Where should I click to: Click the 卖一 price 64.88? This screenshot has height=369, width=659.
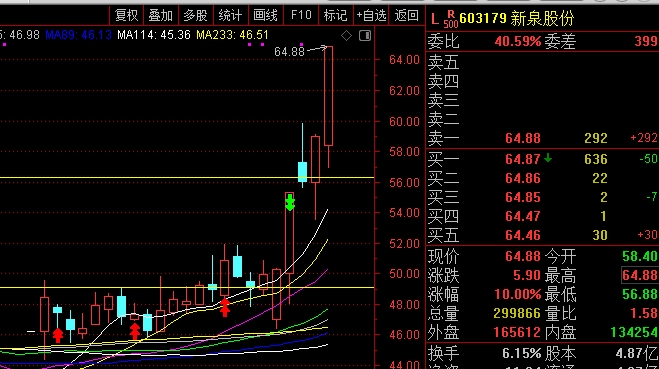(523, 138)
